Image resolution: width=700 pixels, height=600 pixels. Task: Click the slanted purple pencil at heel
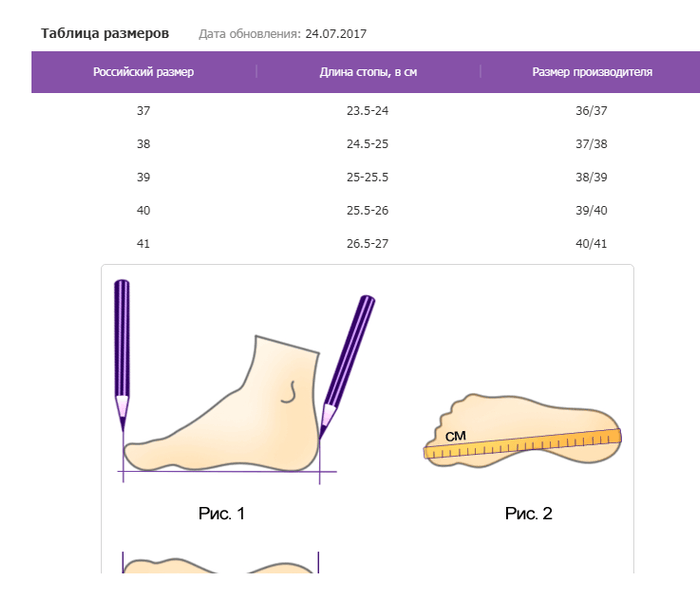347,367
